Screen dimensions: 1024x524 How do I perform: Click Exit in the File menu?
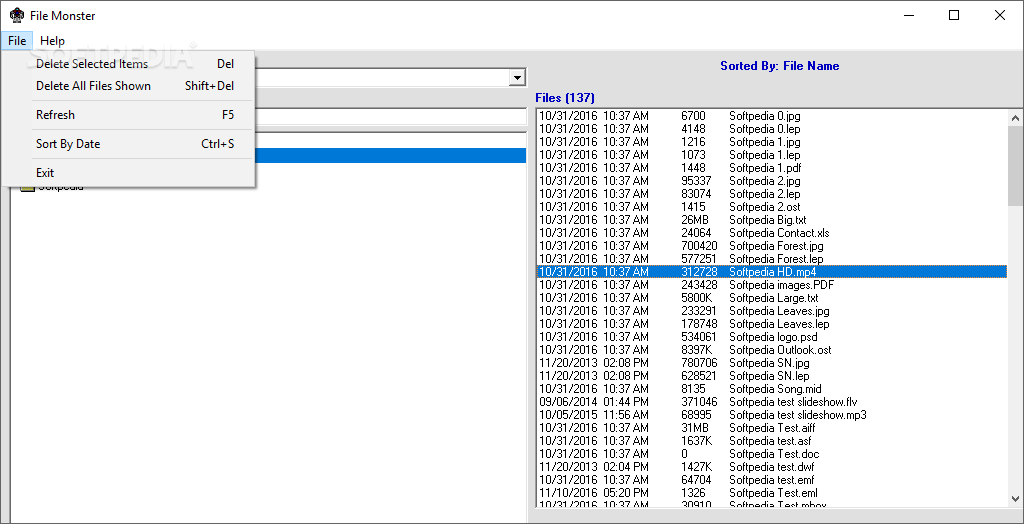pos(128,173)
